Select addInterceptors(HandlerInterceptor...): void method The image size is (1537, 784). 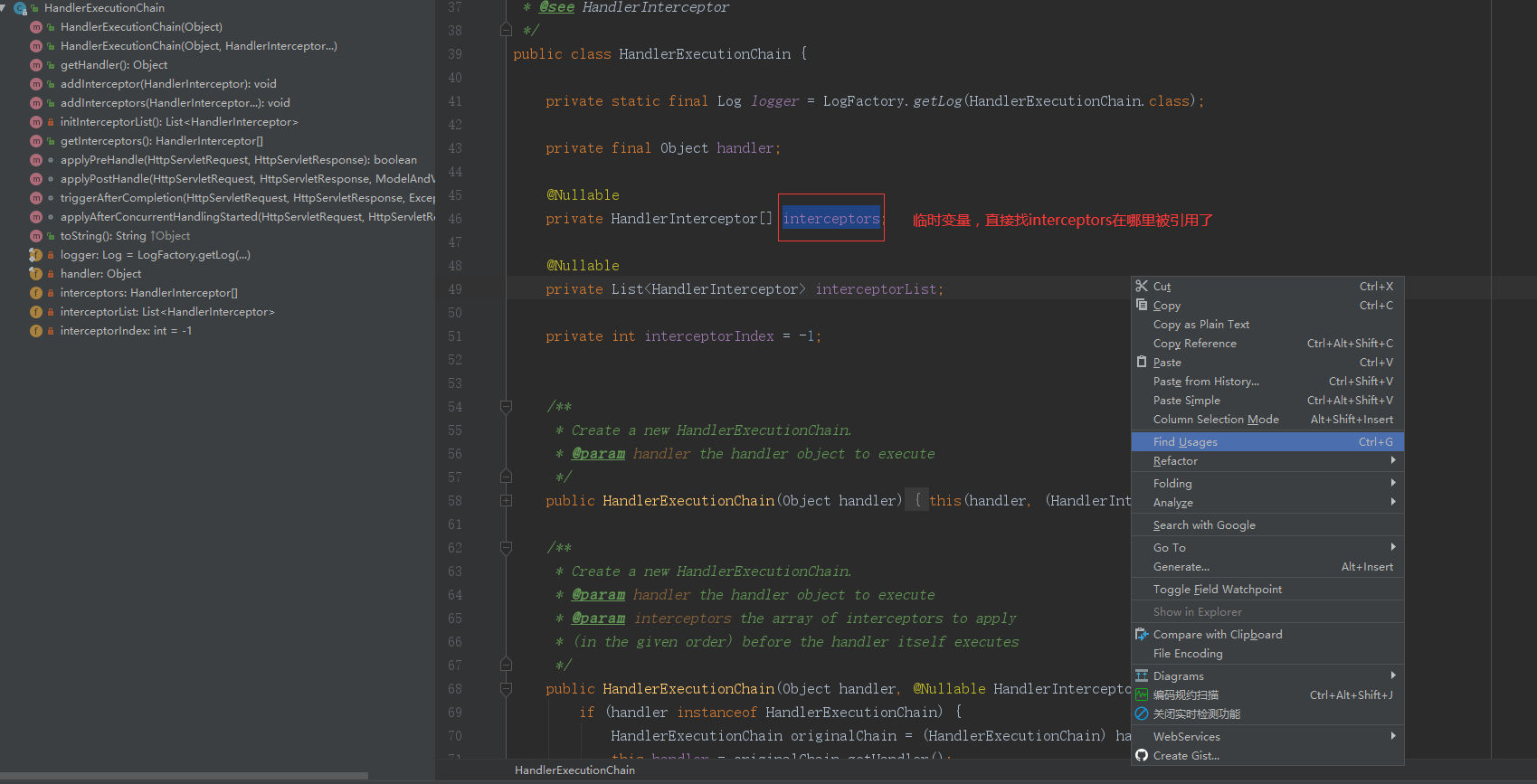click(176, 103)
